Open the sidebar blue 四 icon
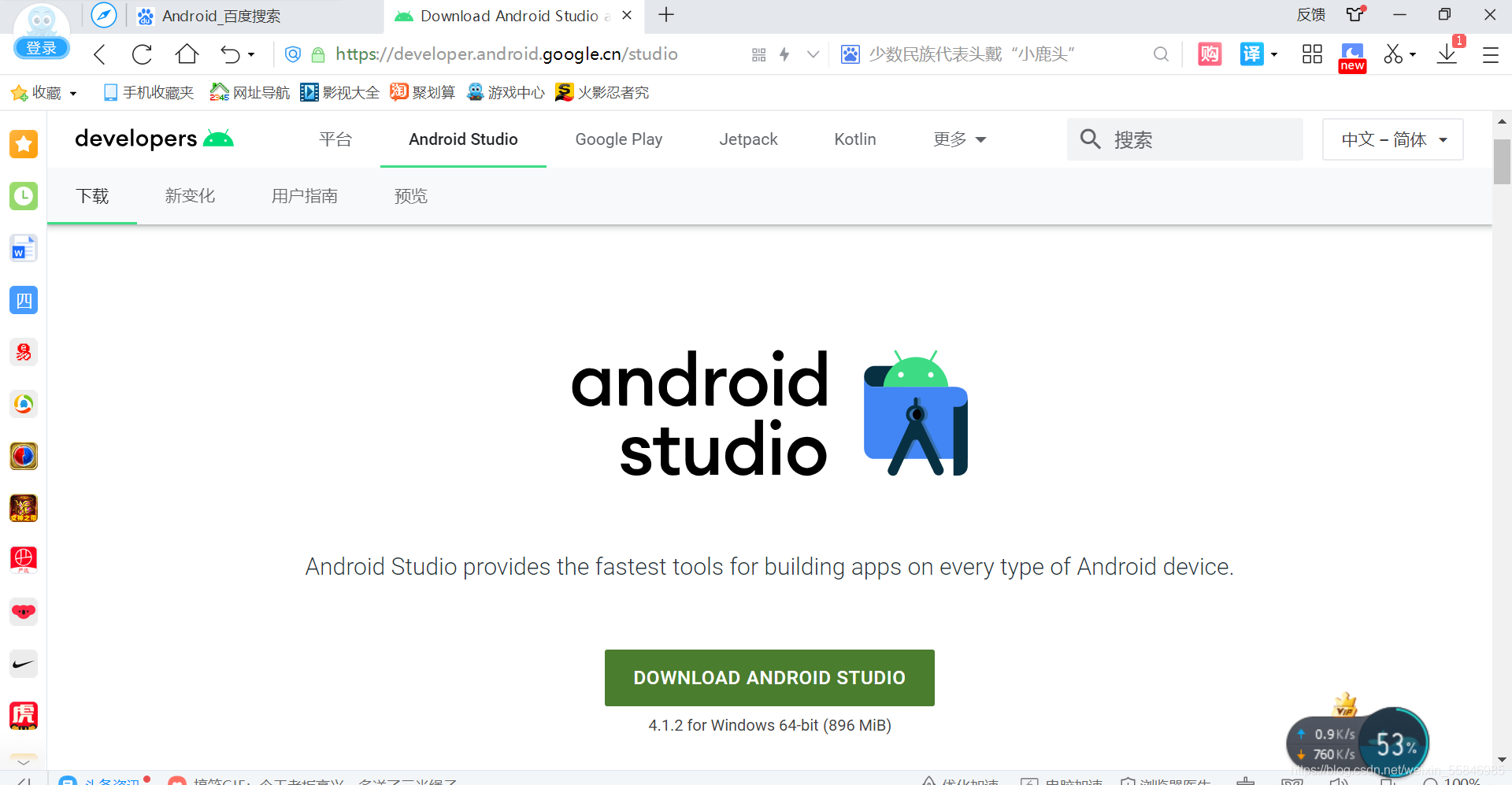This screenshot has height=785, width=1512. pos(24,300)
